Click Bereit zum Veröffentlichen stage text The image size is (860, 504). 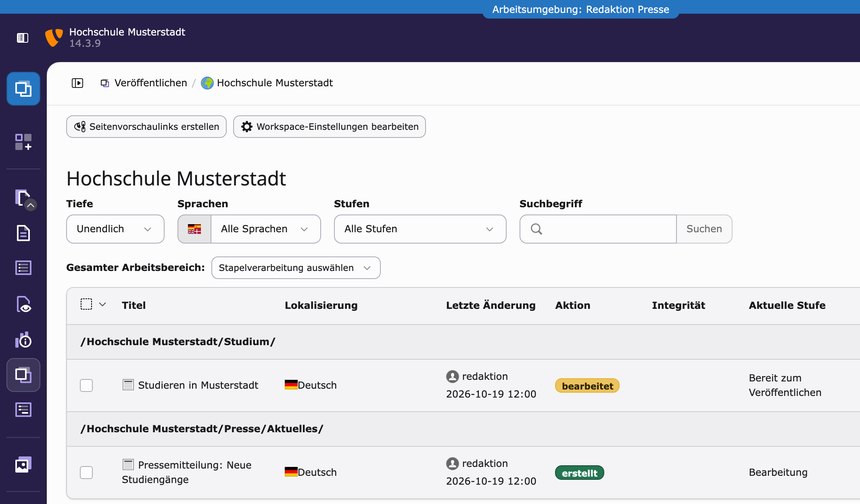point(785,385)
